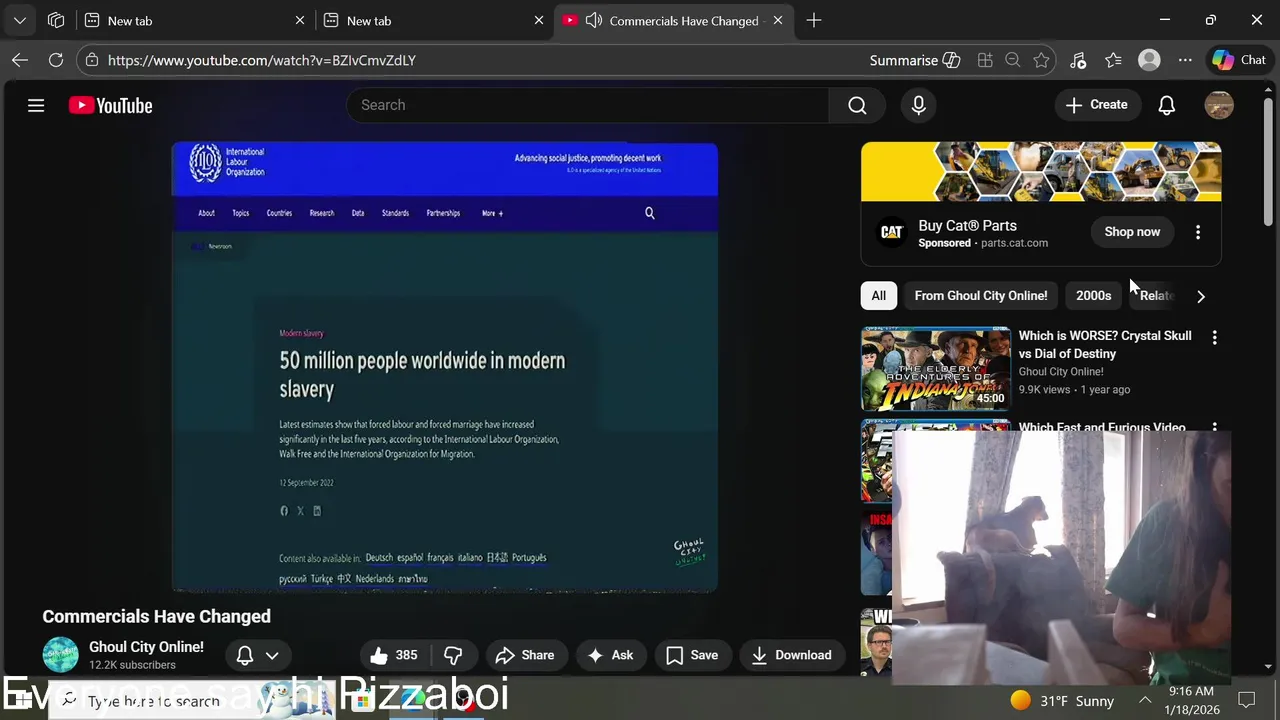Expand subscription notification options chevron

click(272, 655)
